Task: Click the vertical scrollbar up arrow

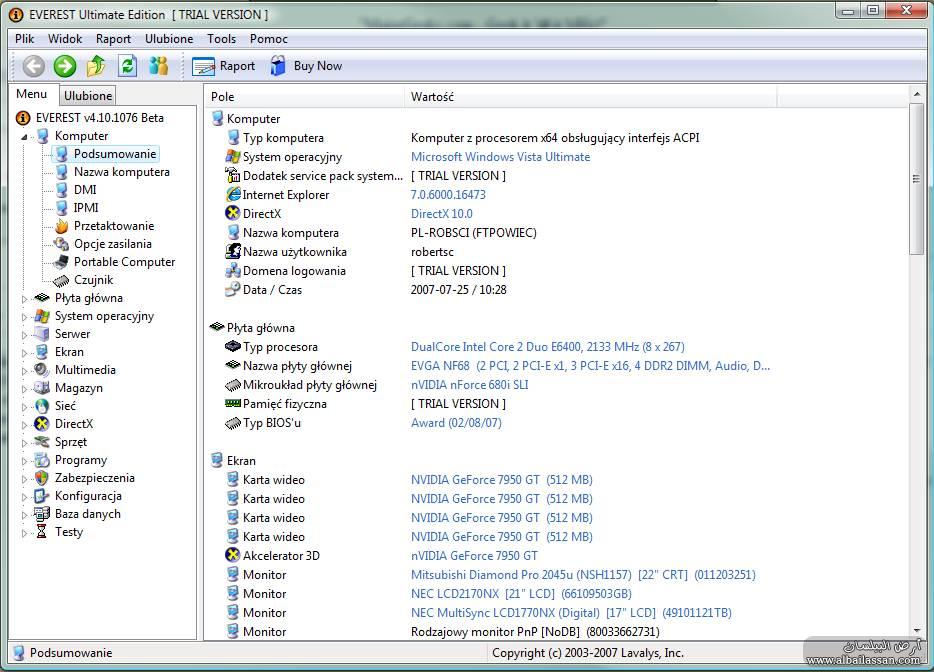Action: point(917,94)
